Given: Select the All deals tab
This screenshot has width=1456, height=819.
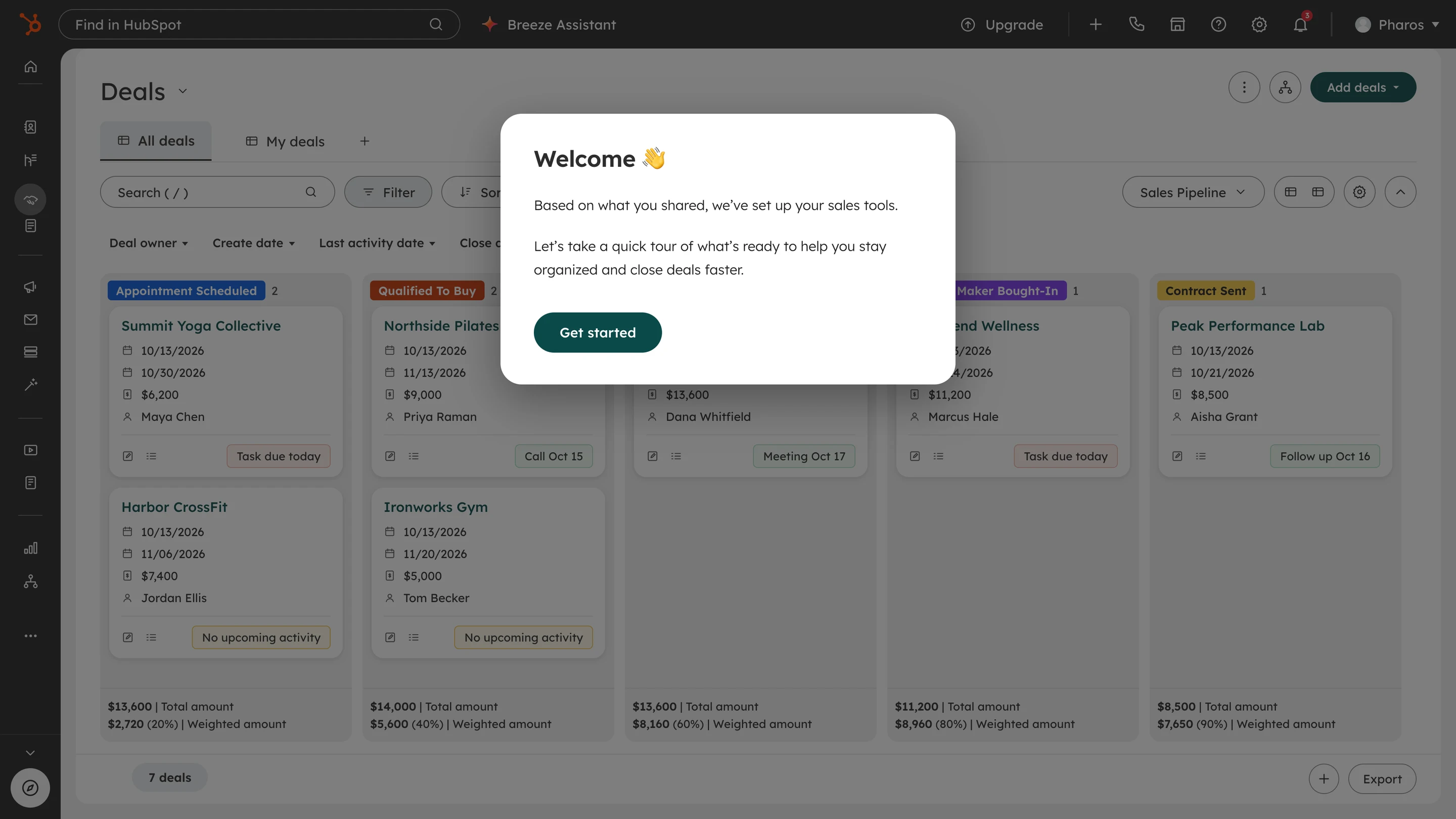Looking at the screenshot, I should point(156,141).
